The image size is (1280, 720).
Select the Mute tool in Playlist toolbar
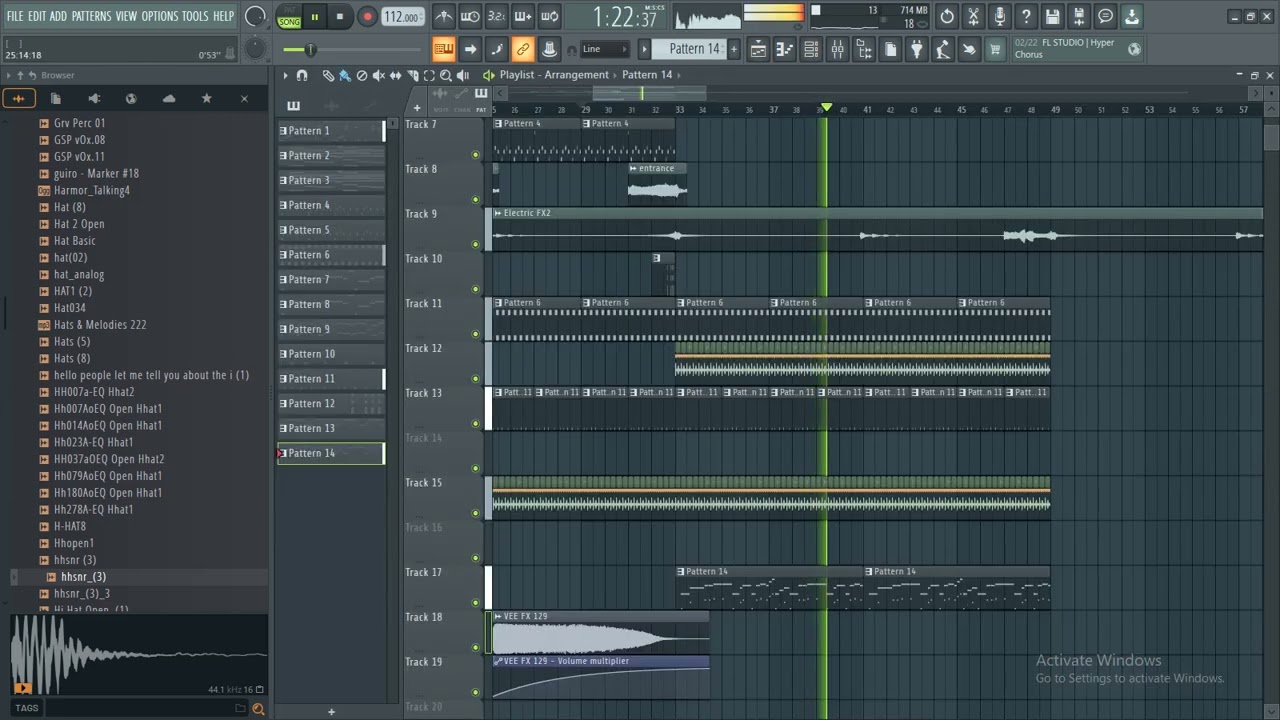tap(379, 75)
